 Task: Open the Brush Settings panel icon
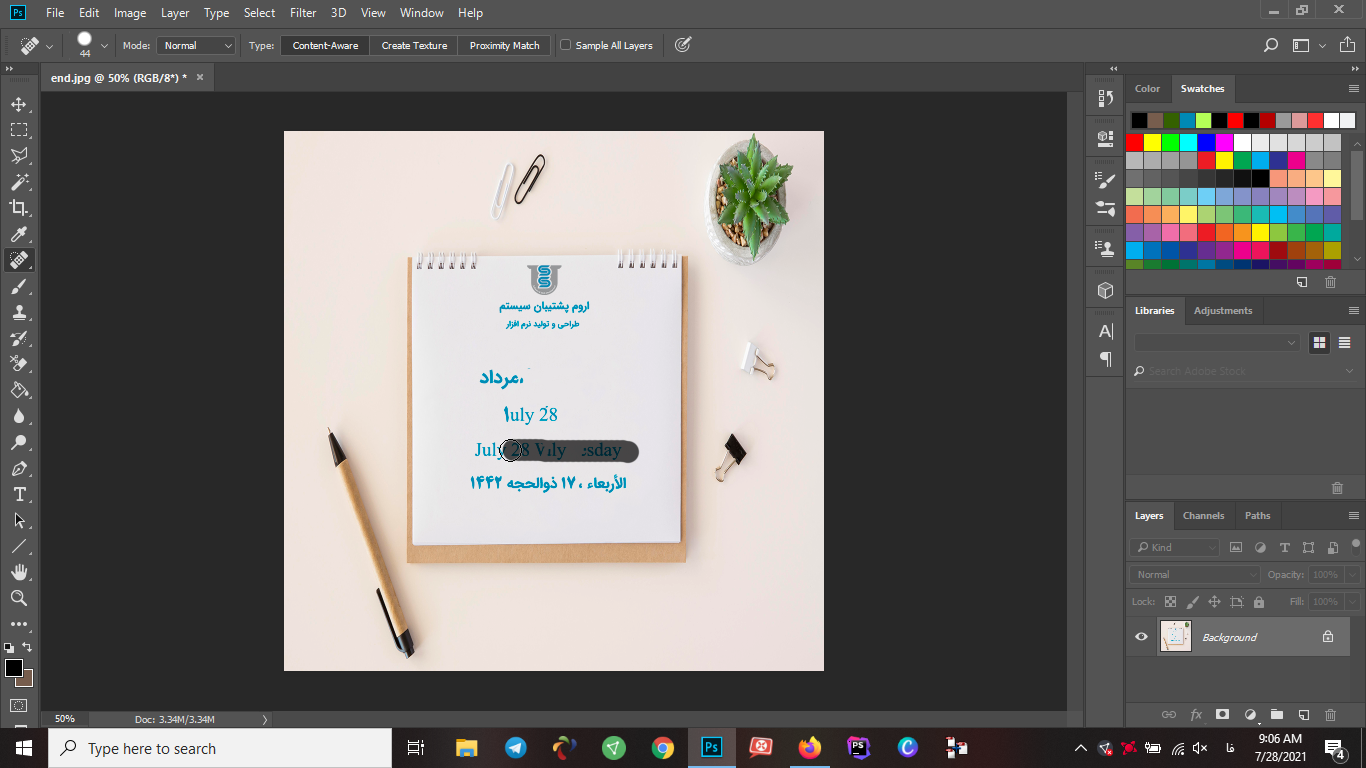(x=1105, y=182)
